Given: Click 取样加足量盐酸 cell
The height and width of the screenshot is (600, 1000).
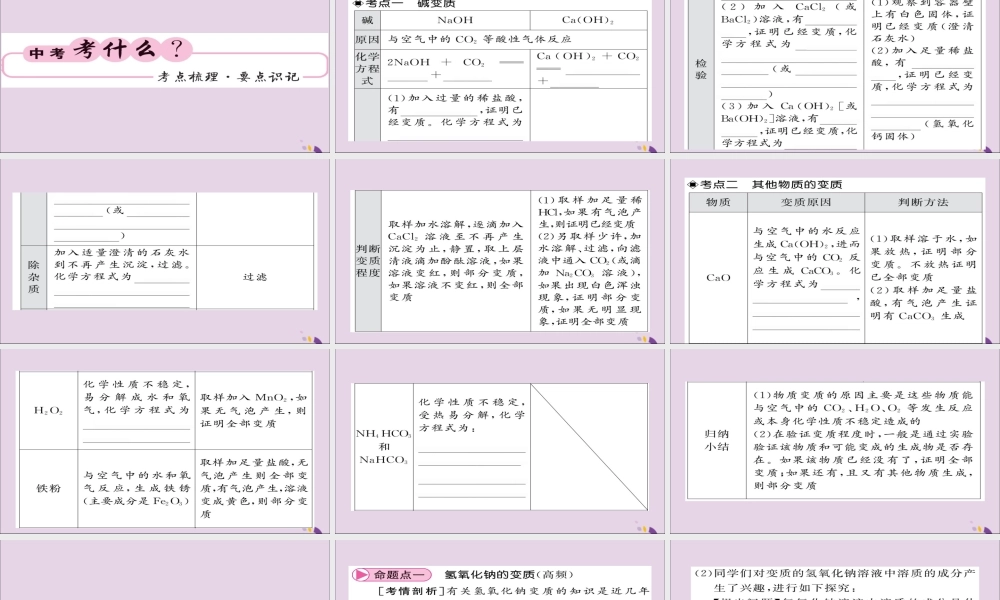Looking at the screenshot, I should coord(254,488).
